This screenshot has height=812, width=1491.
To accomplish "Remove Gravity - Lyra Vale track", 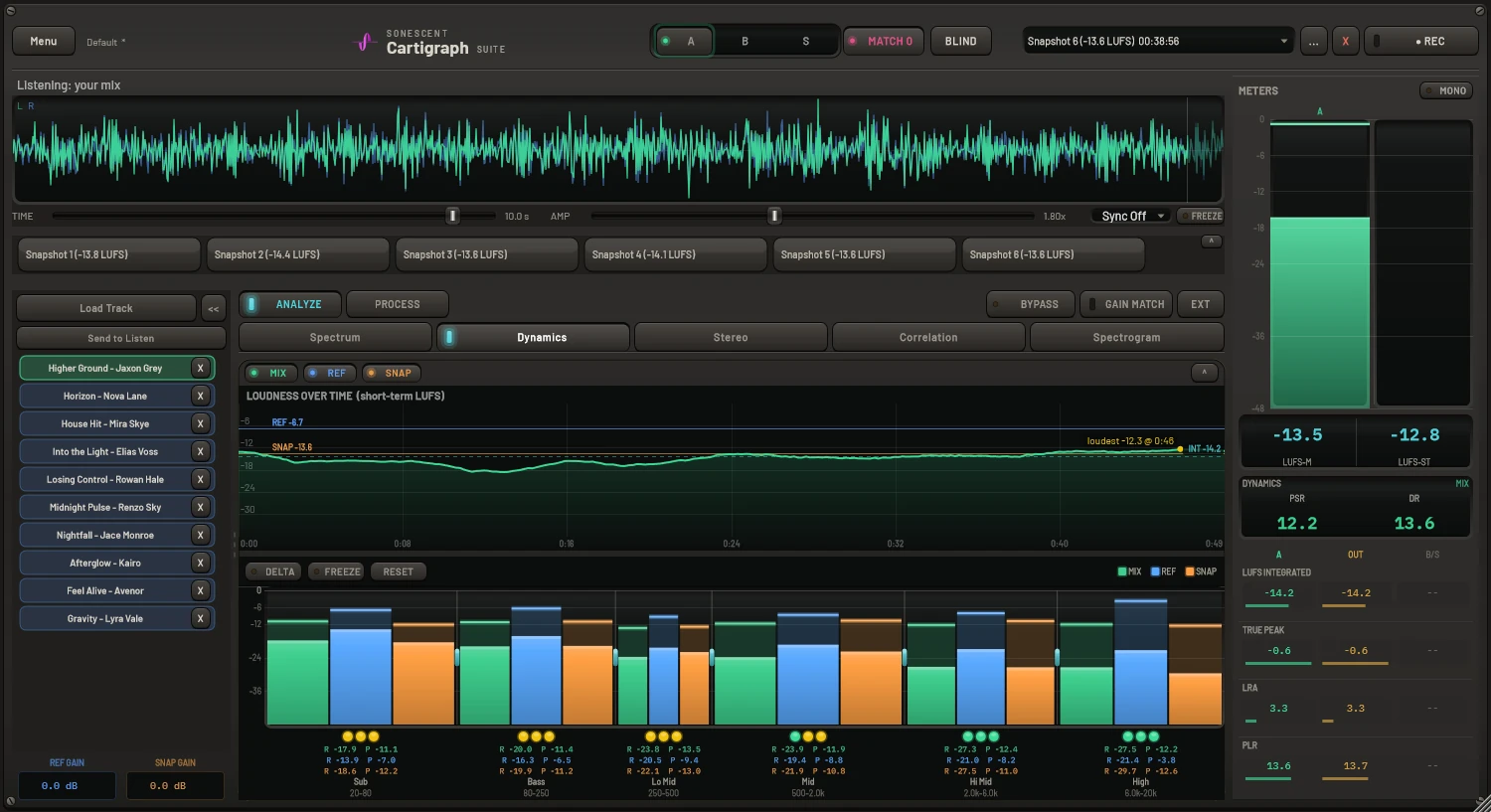I will 200,618.
